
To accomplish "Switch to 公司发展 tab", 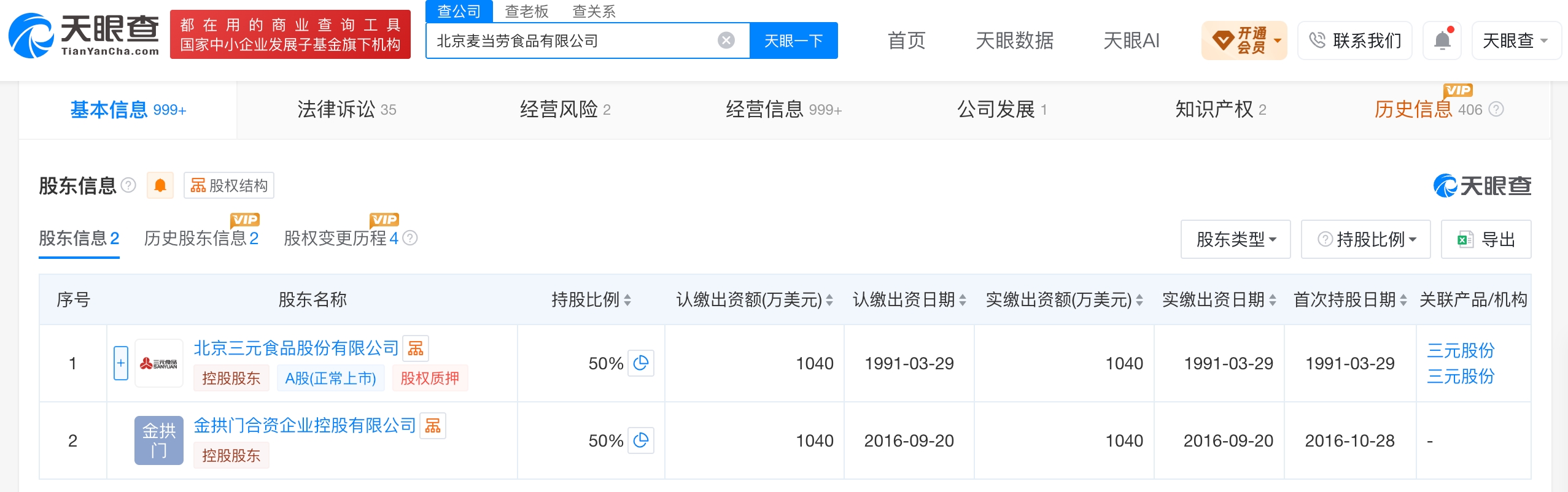I will click(1003, 109).
